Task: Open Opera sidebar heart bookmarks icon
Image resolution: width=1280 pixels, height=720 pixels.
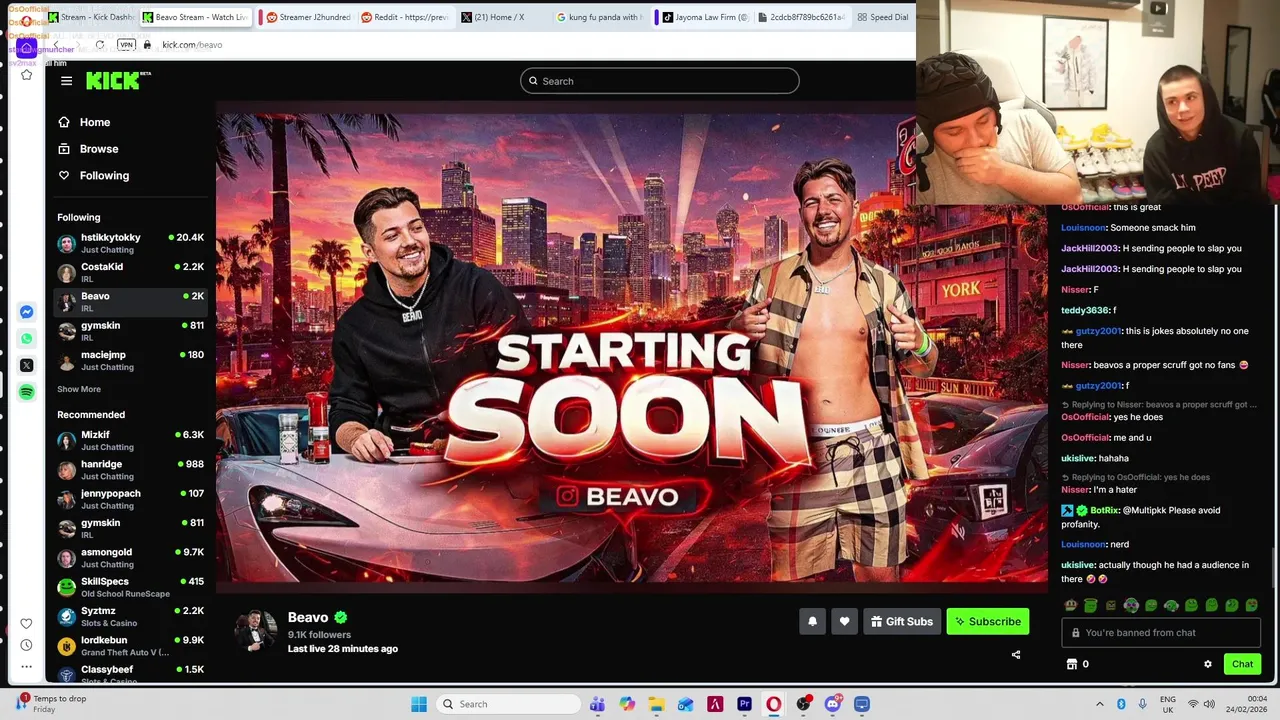Action: point(26,624)
